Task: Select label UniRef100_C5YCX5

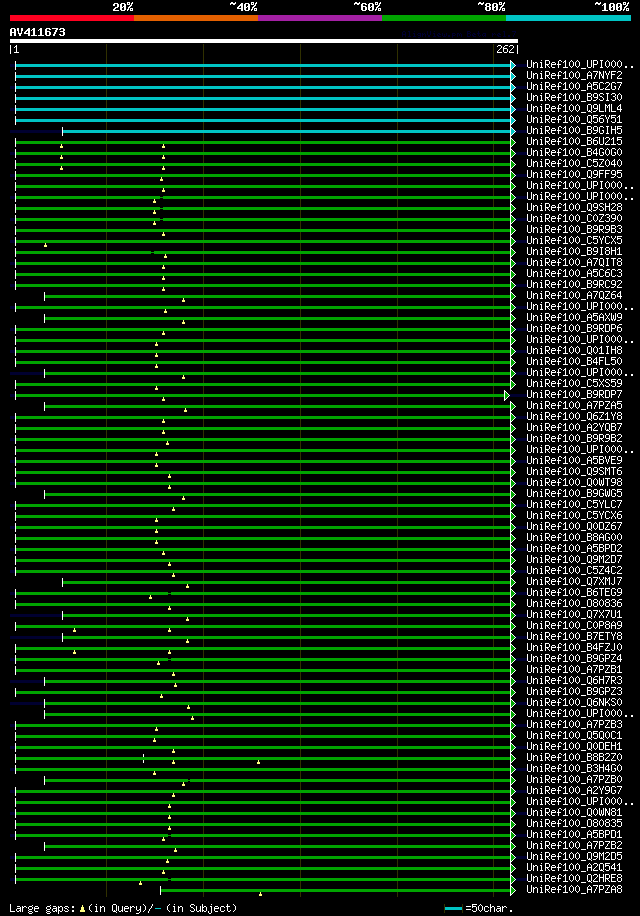Action: click(x=574, y=241)
